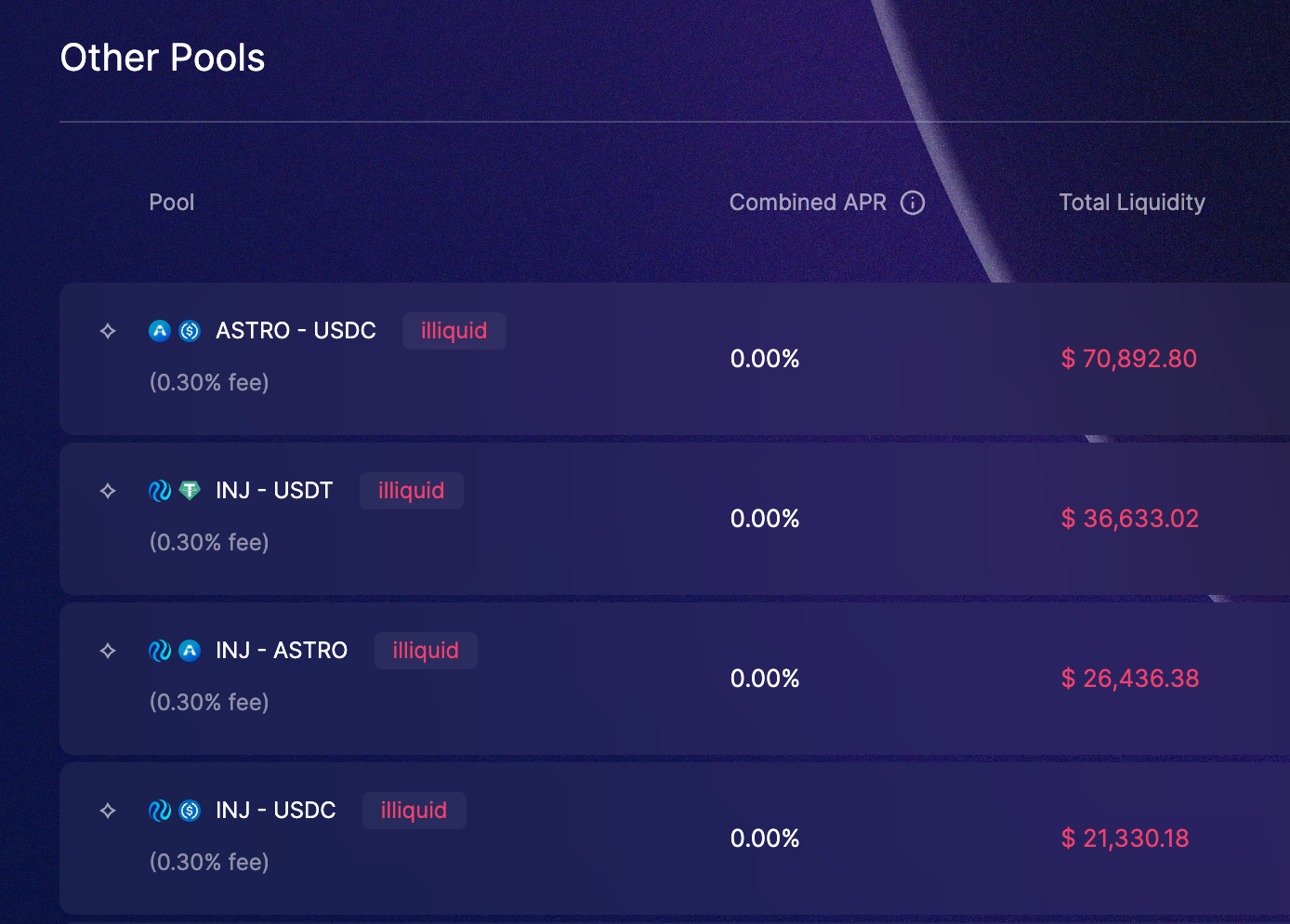Click the $ 21,330.18 liquidity value

point(1125,838)
